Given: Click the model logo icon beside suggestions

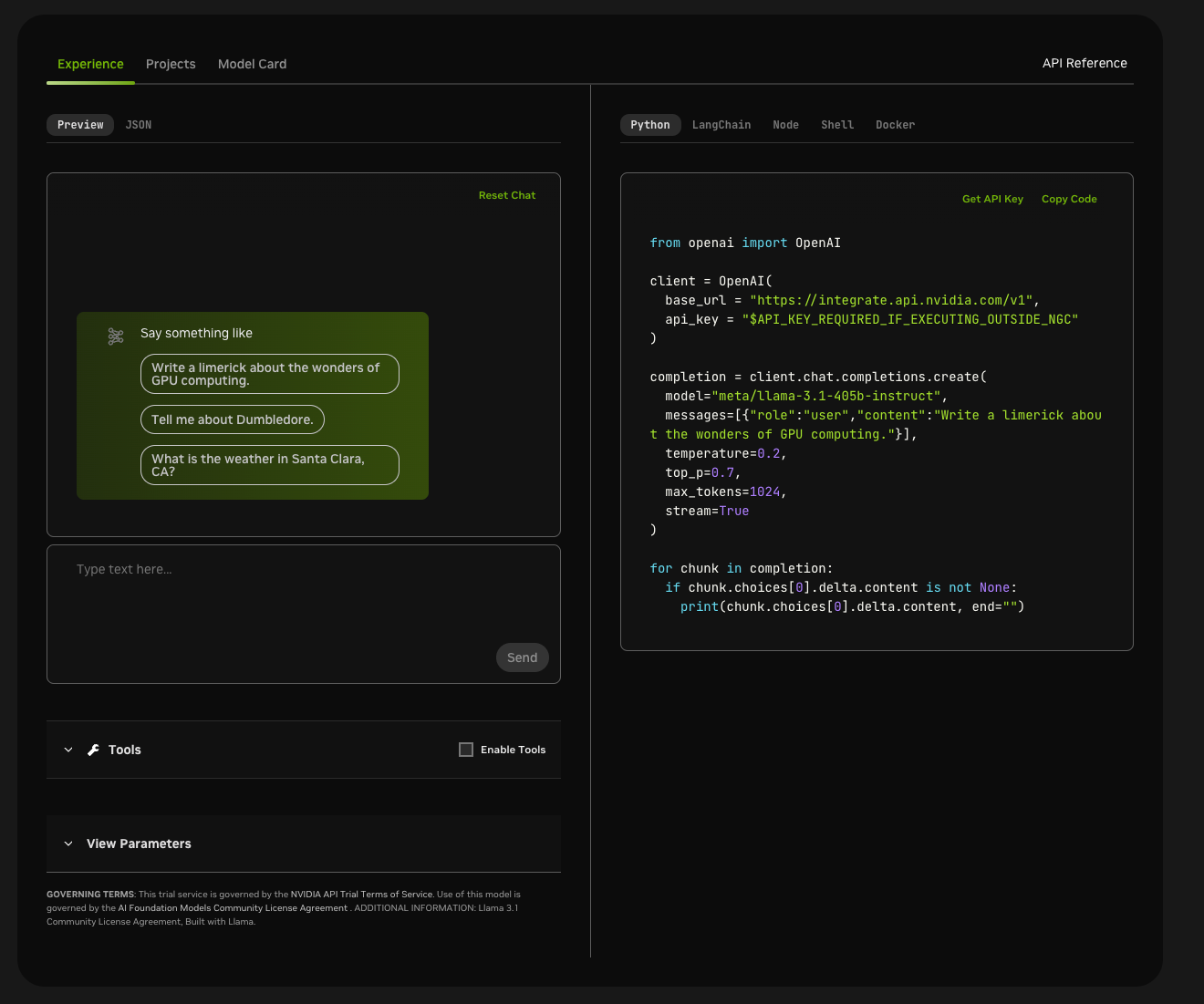Looking at the screenshot, I should pyautogui.click(x=116, y=336).
